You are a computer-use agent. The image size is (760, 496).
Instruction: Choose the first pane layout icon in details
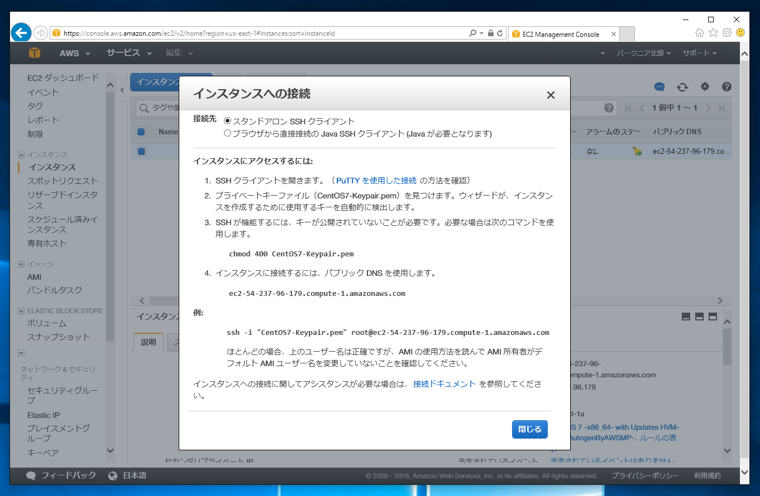point(686,317)
